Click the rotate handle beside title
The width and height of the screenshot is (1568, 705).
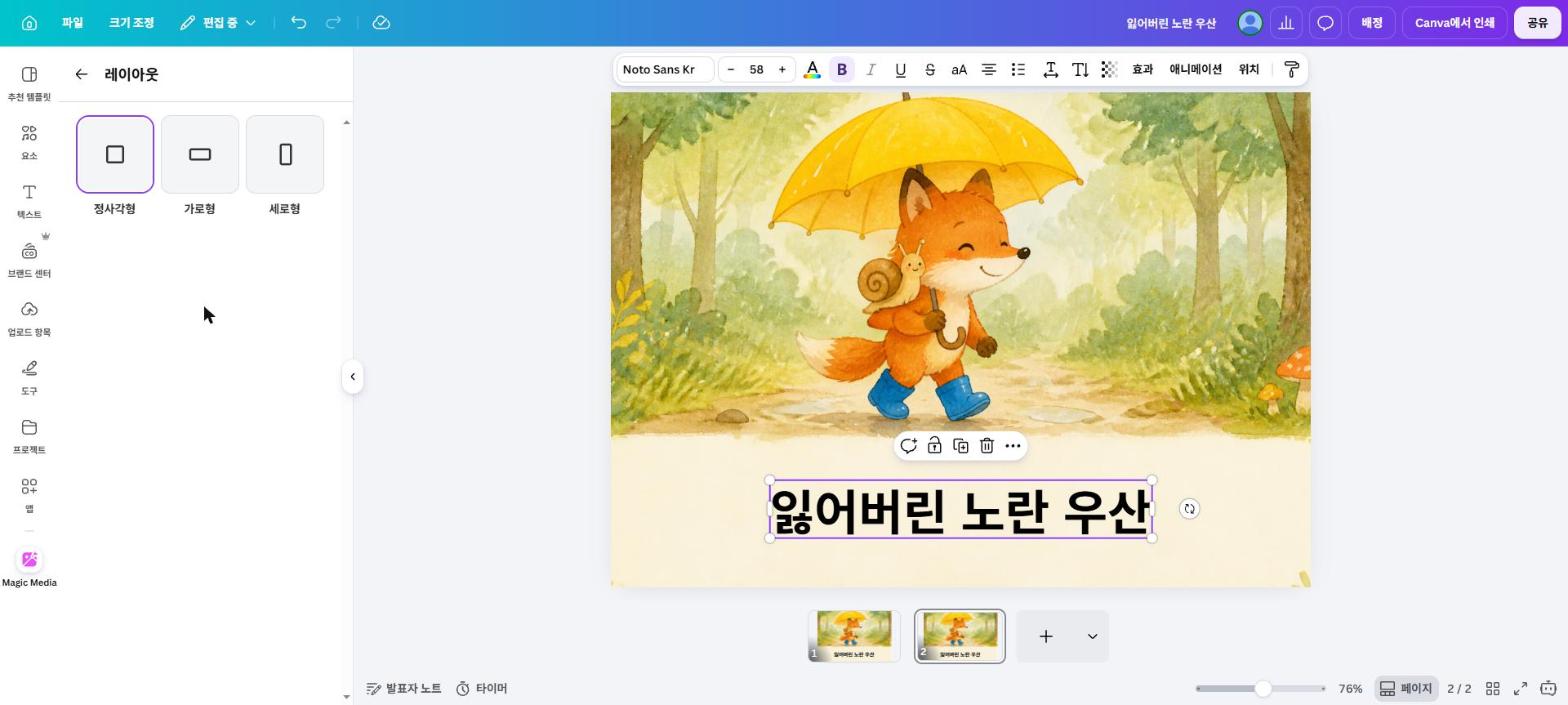coord(1189,509)
